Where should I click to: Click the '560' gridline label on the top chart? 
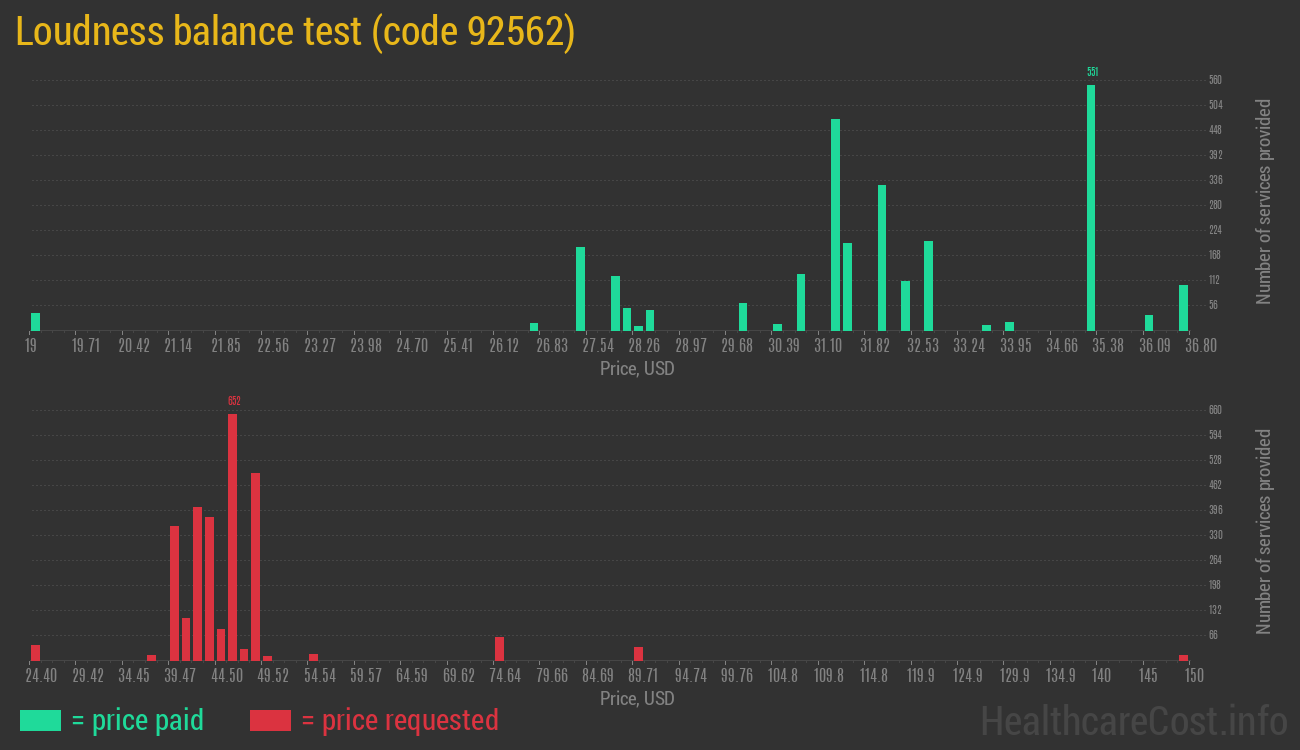1213,78
